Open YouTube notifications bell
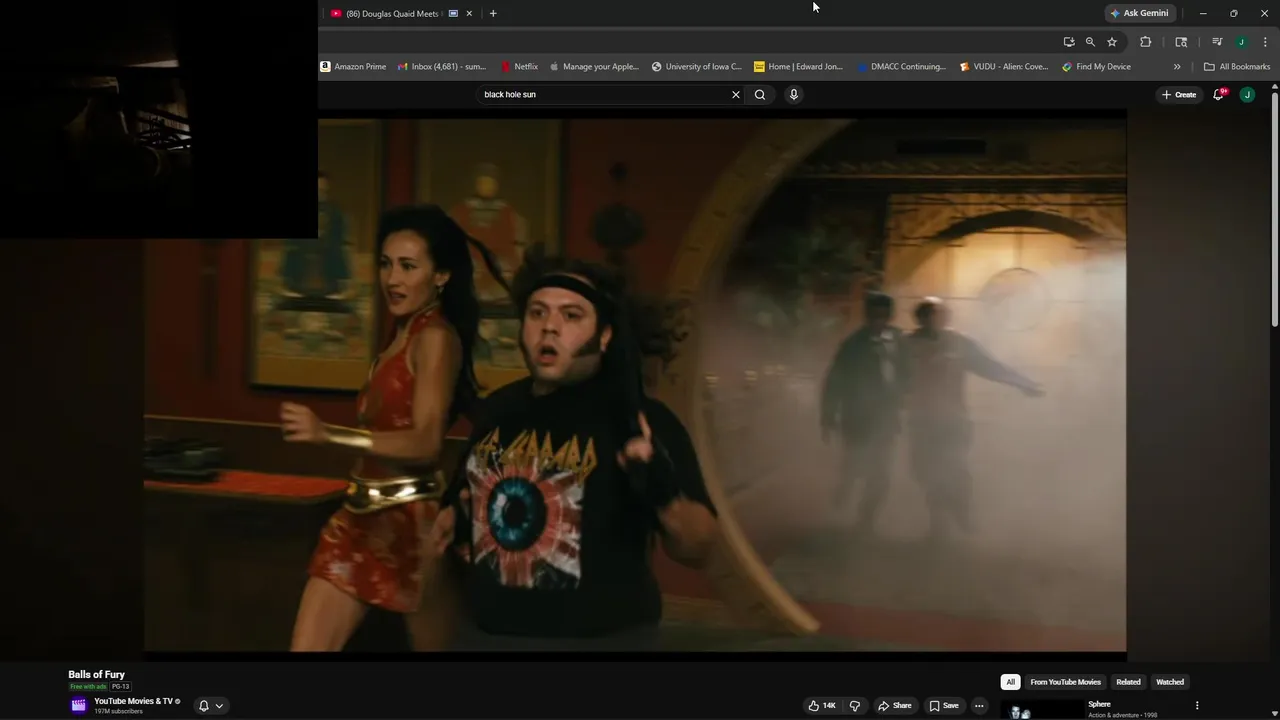 pyautogui.click(x=1219, y=95)
